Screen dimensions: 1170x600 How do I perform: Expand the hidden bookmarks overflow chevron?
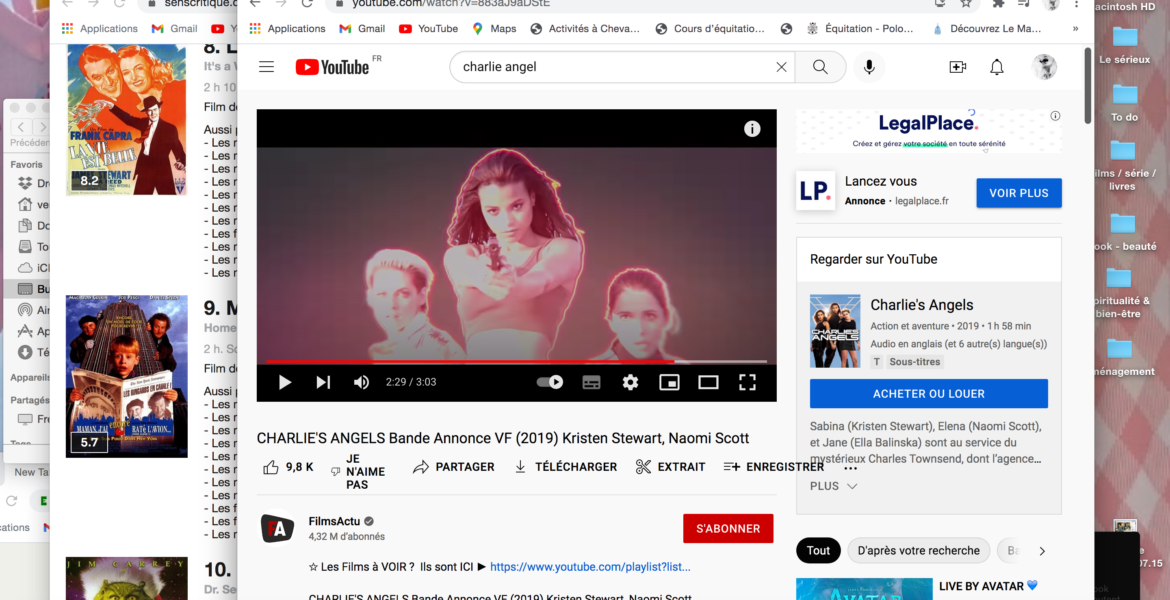click(1075, 28)
